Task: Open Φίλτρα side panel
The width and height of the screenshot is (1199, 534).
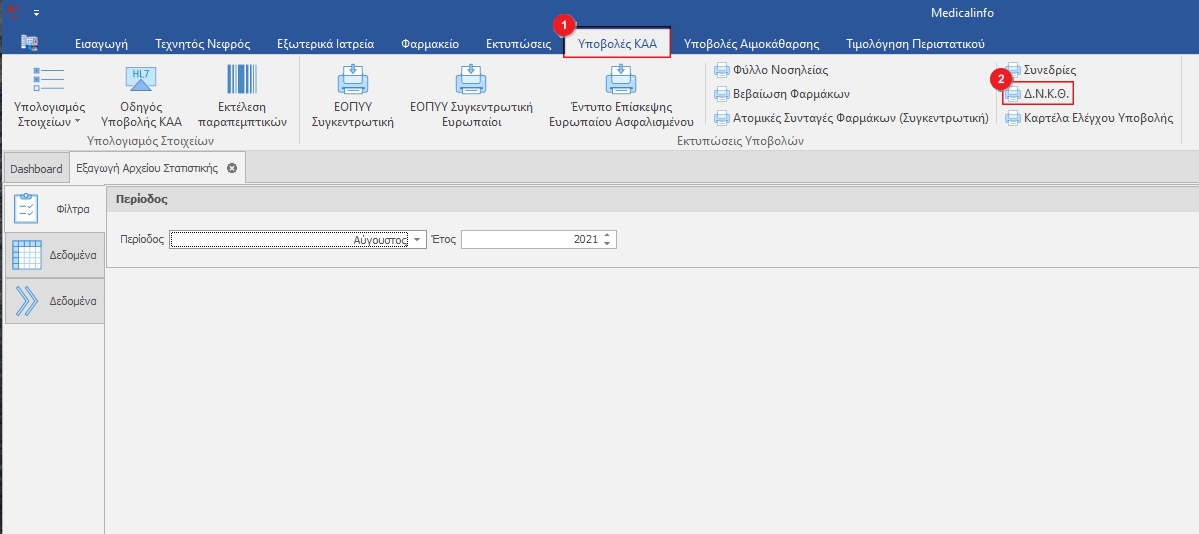Action: (x=53, y=209)
